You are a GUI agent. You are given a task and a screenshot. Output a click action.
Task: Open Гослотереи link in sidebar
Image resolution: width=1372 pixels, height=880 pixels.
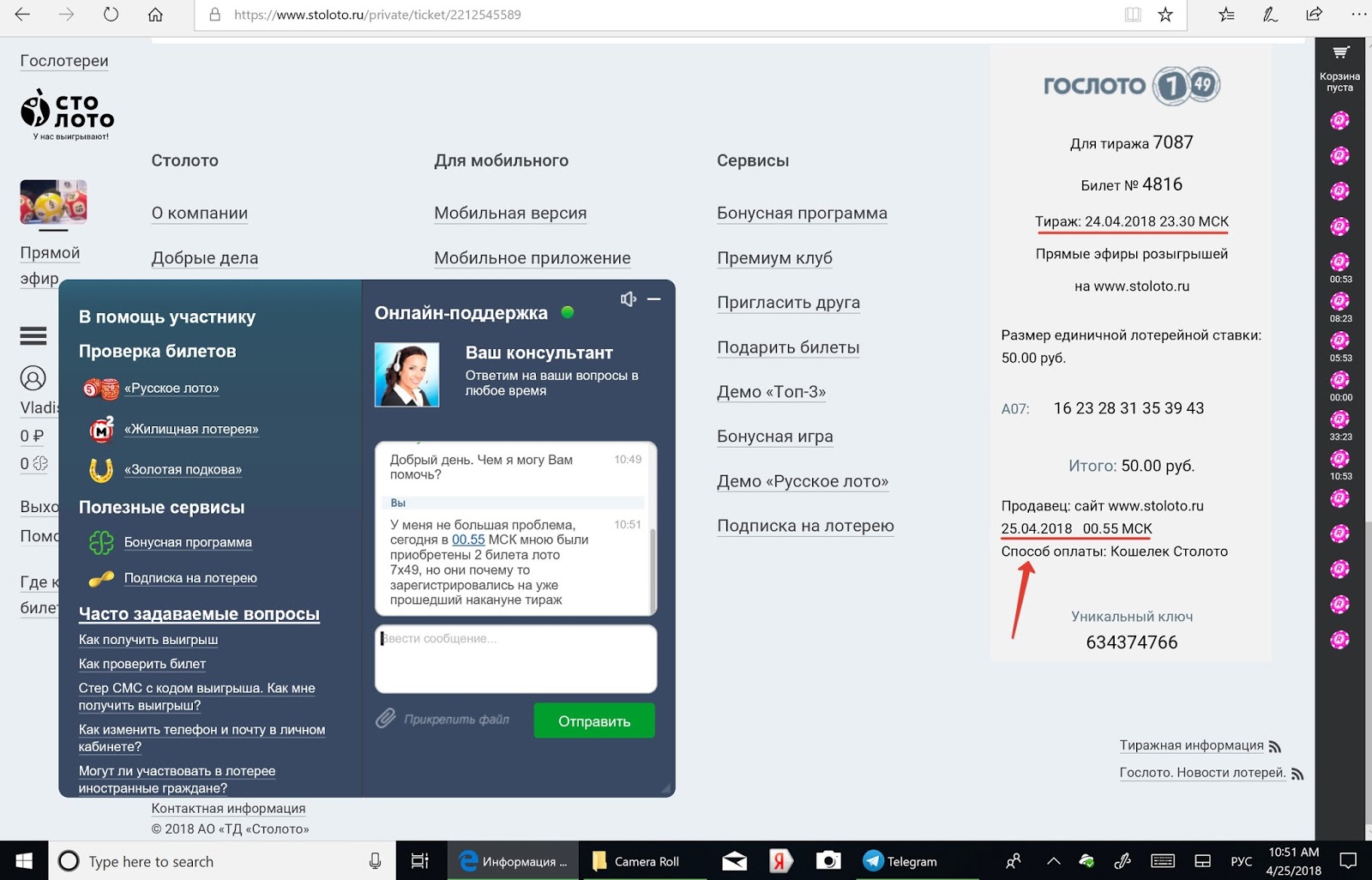point(64,60)
